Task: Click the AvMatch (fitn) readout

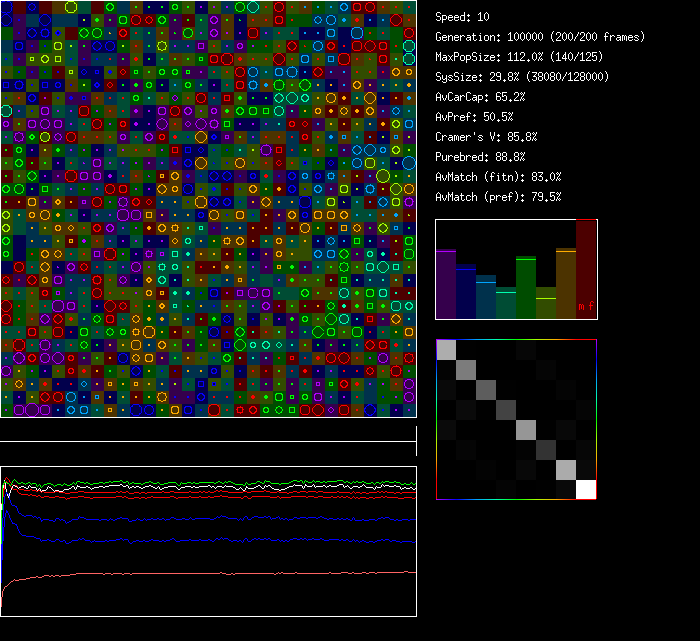Action: click(x=498, y=177)
